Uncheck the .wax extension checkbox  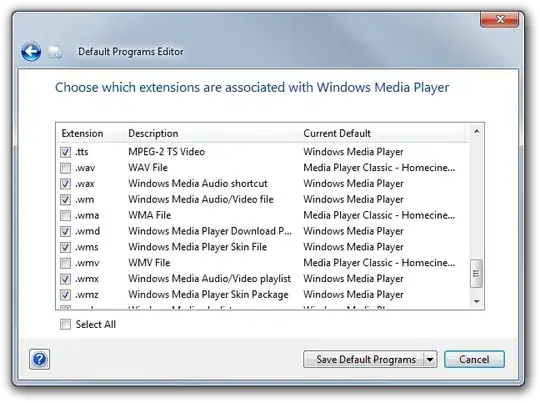click(65, 184)
